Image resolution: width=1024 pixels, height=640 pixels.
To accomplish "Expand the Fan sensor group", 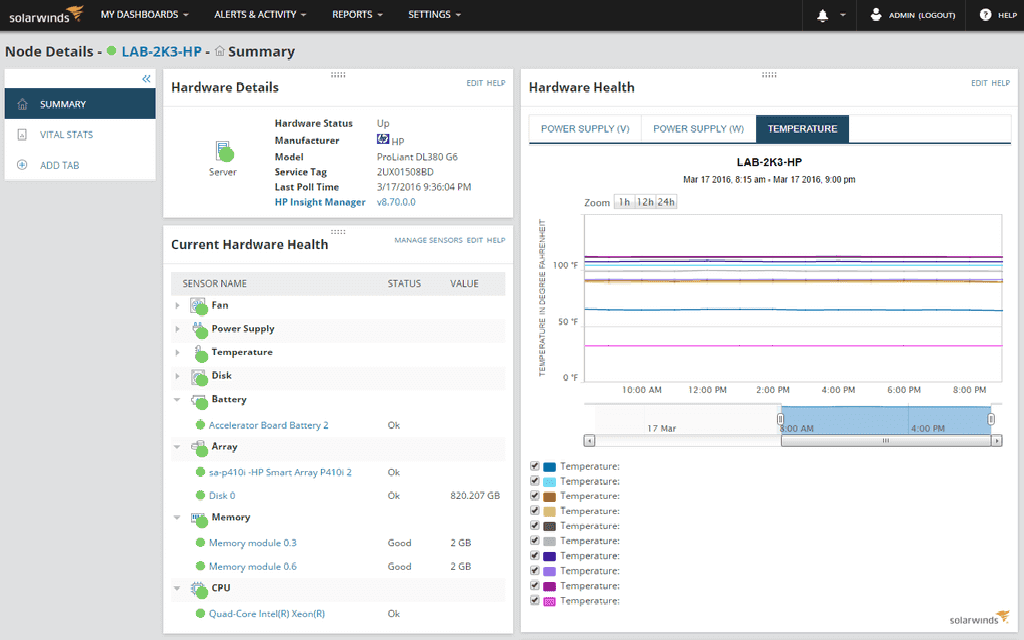I will click(x=178, y=305).
